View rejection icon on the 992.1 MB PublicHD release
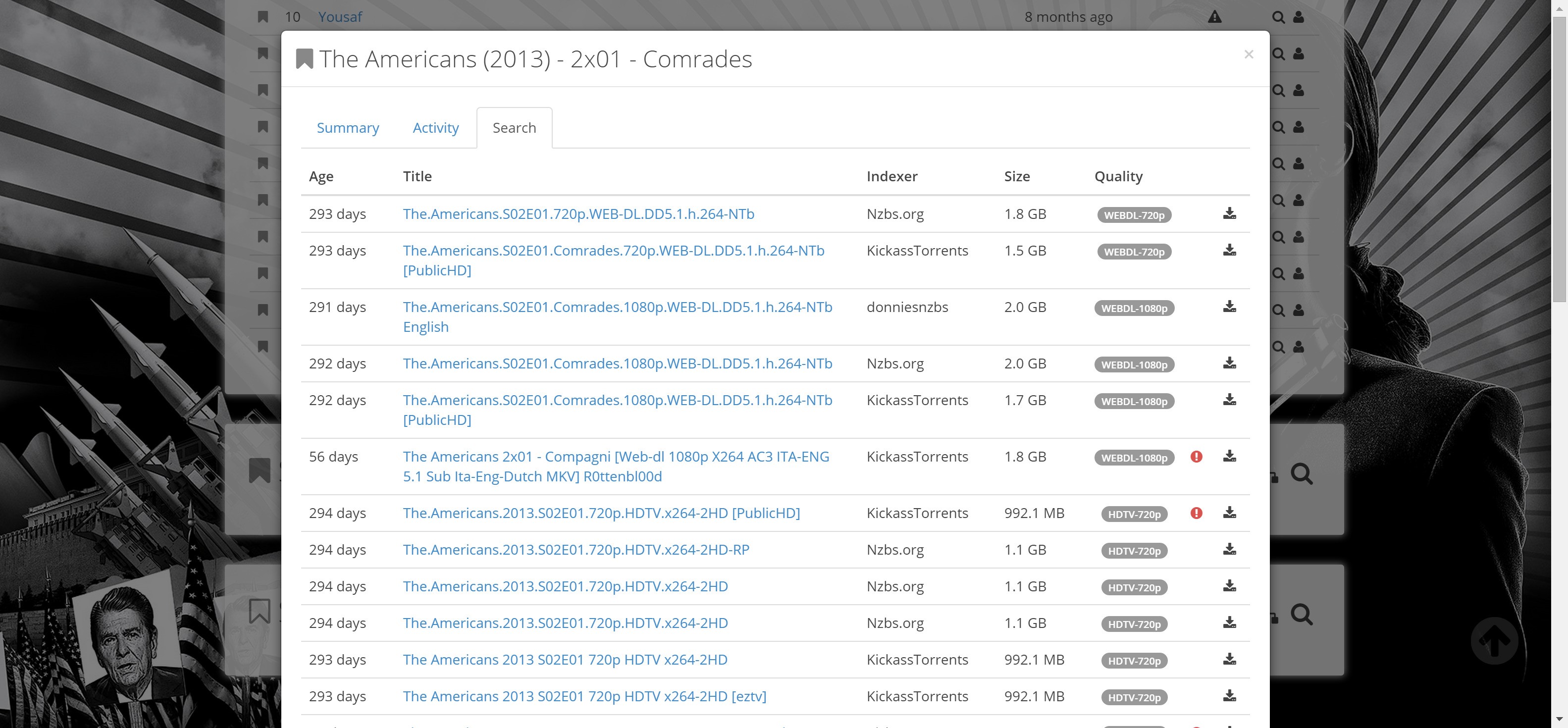The image size is (1568, 728). (x=1197, y=513)
